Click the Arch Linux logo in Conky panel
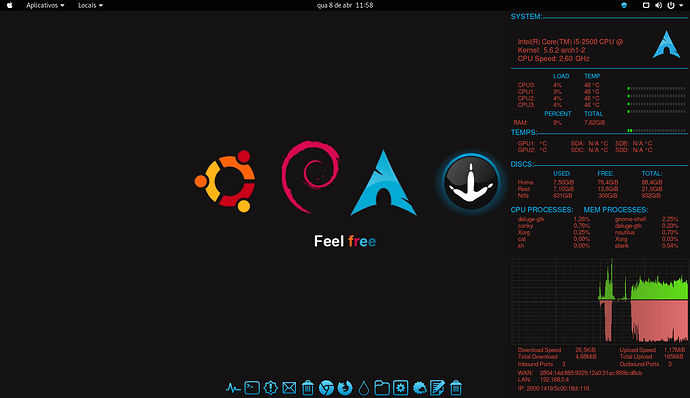690x398 pixels. [x=666, y=44]
